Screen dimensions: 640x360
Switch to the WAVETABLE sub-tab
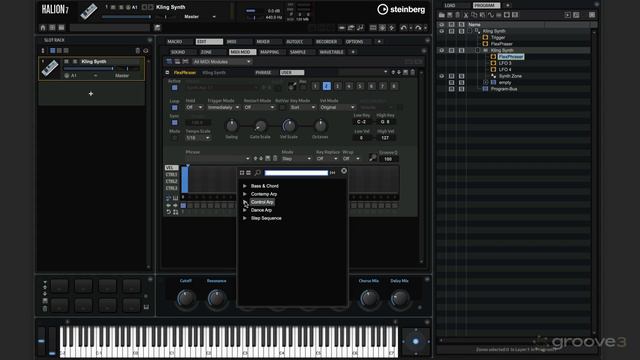(331, 52)
